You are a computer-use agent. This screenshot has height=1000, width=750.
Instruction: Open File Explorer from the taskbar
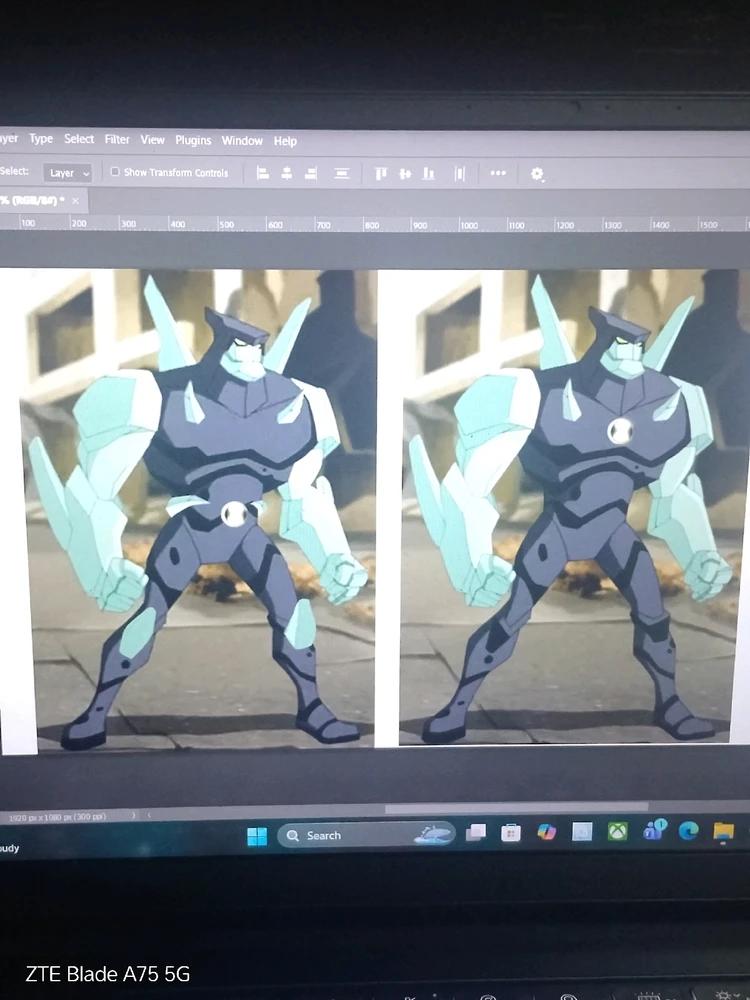coord(724,830)
